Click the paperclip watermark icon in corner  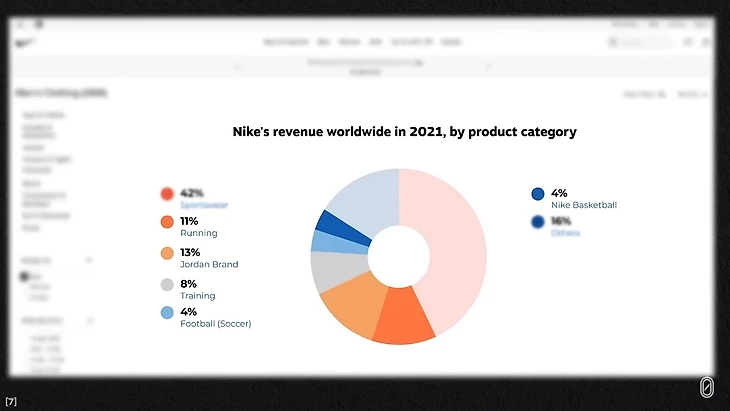point(706,389)
